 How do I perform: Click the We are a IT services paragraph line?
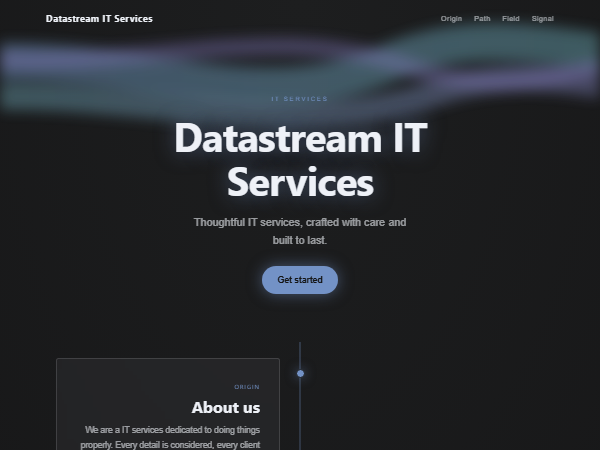point(172,430)
